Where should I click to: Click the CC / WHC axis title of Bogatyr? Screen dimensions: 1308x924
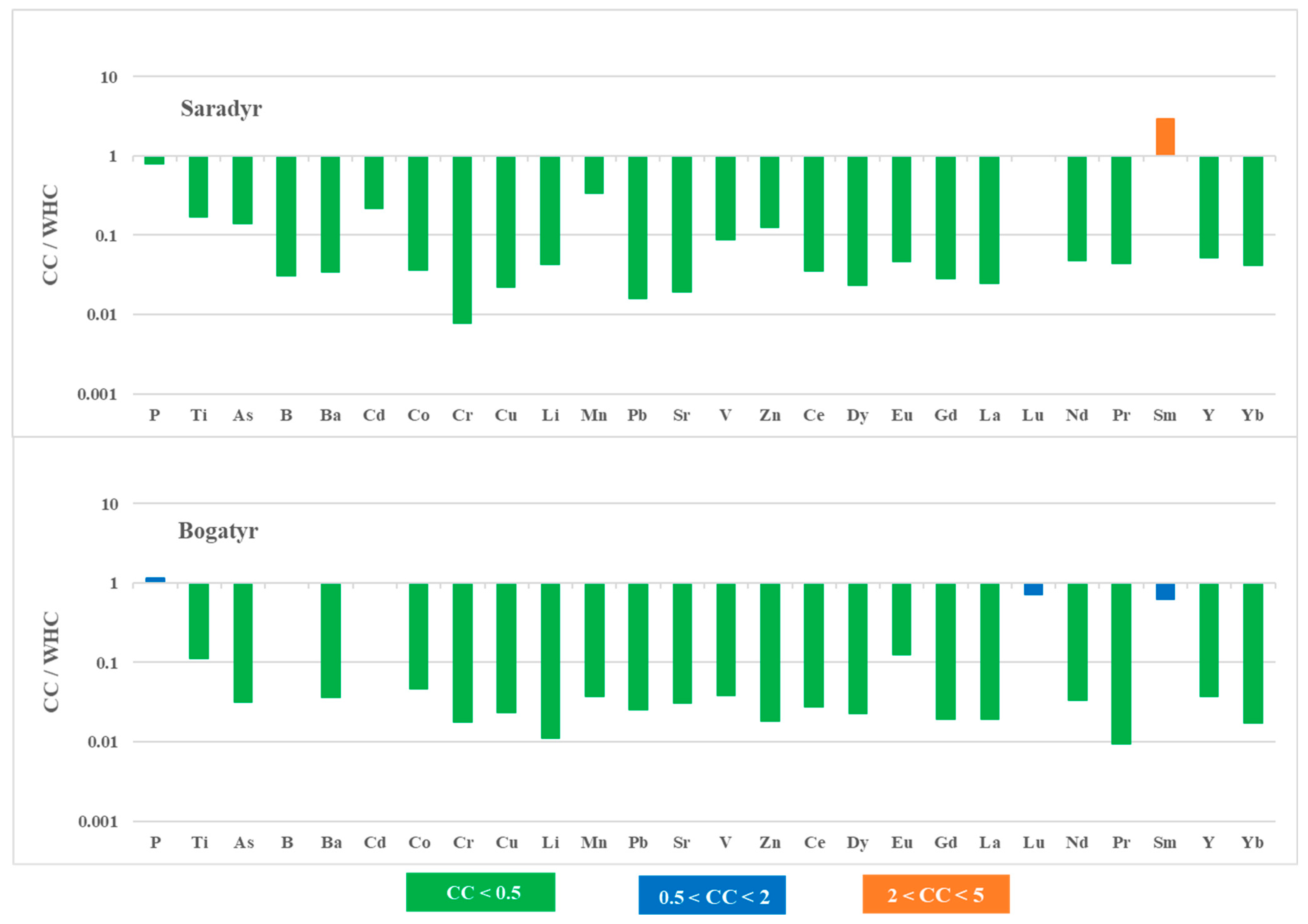pyautogui.click(x=51, y=662)
